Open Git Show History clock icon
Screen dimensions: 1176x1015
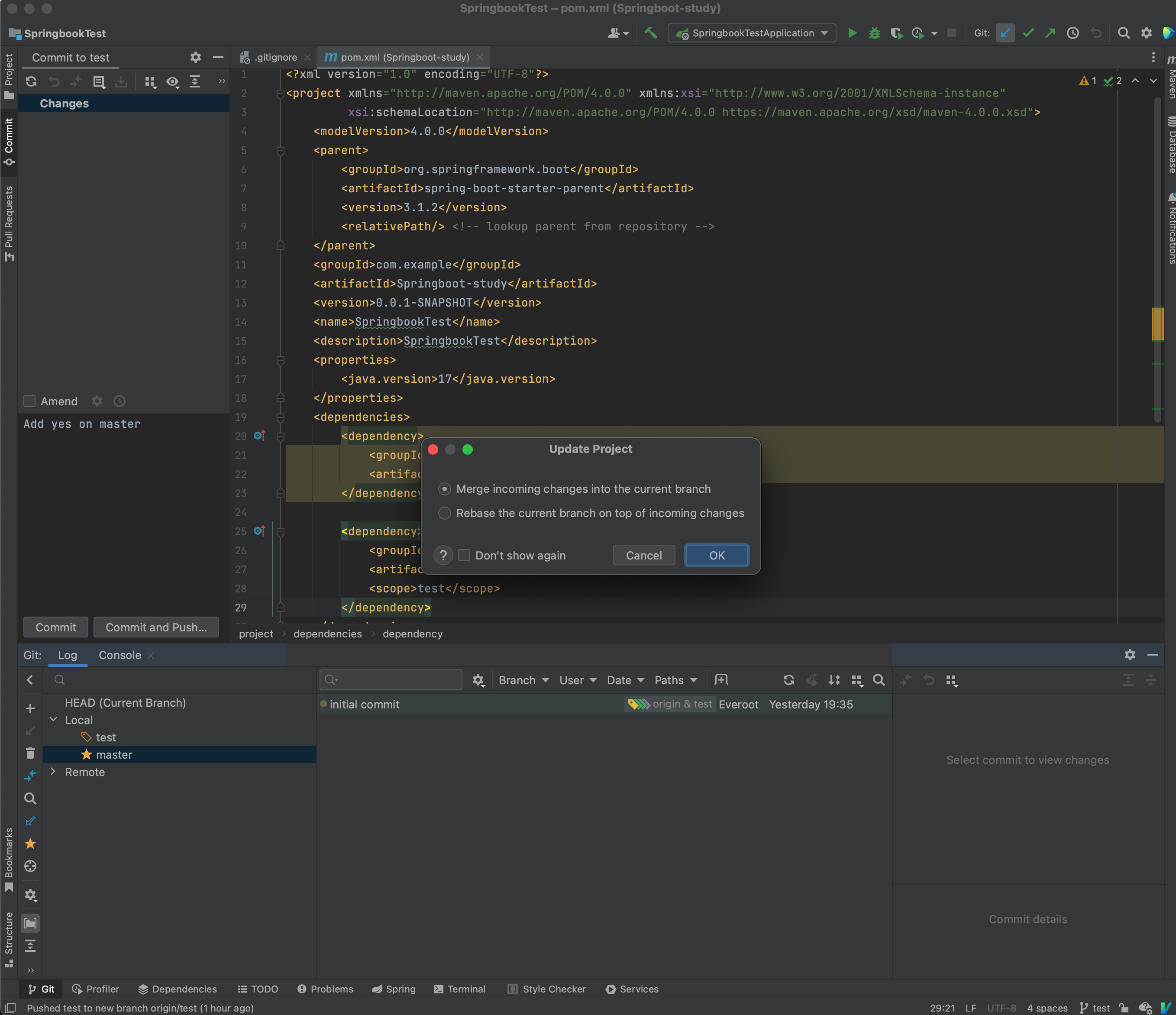[1073, 33]
